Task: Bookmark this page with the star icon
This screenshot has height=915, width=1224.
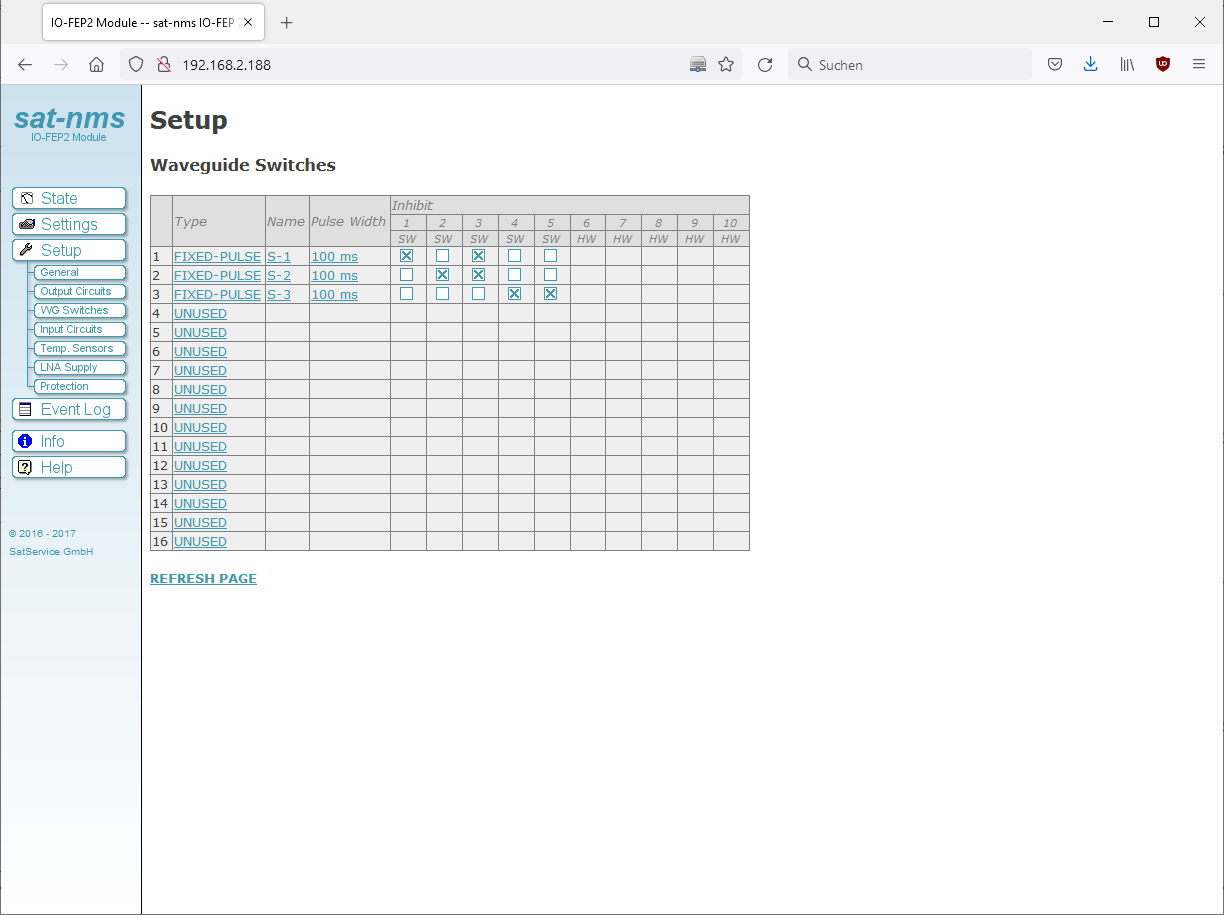Action: pyautogui.click(x=726, y=65)
